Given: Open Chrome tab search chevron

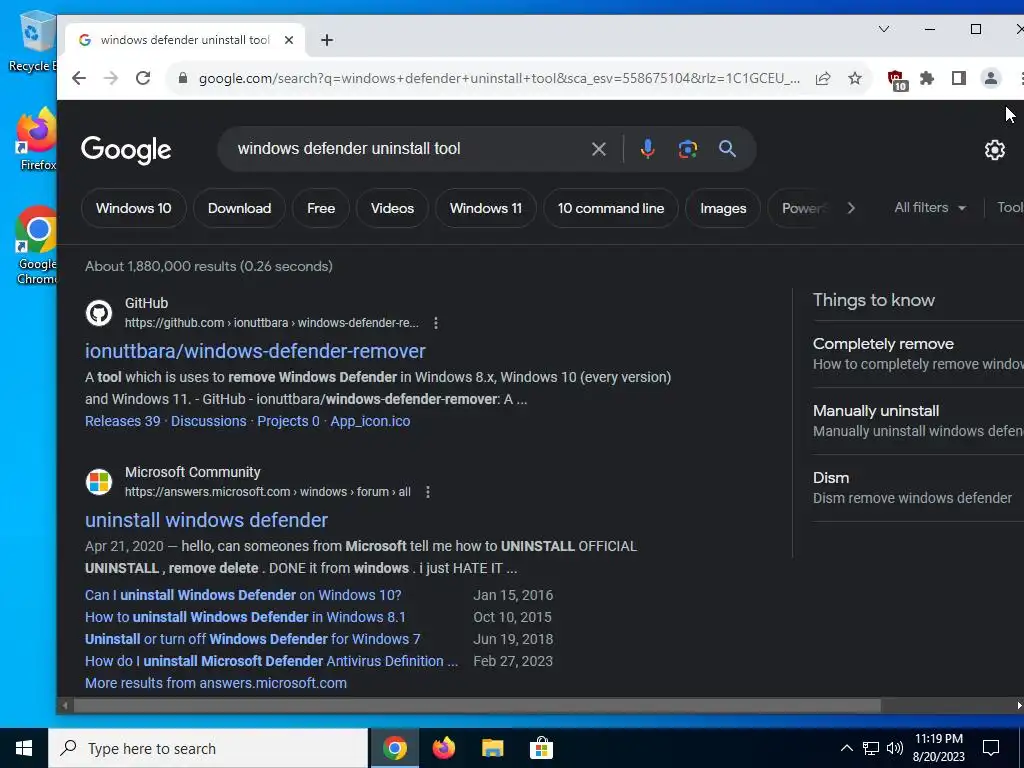Looking at the screenshot, I should (x=884, y=29).
